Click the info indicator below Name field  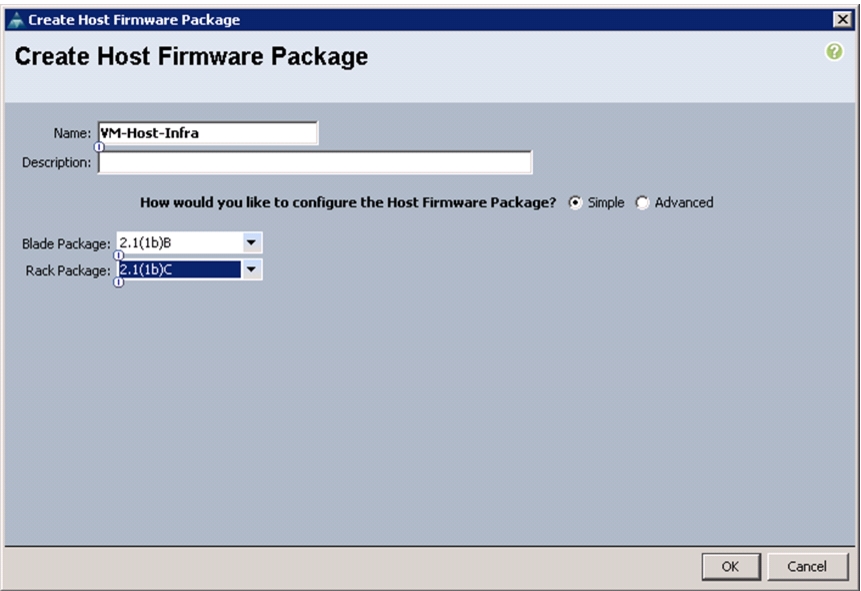(x=99, y=147)
